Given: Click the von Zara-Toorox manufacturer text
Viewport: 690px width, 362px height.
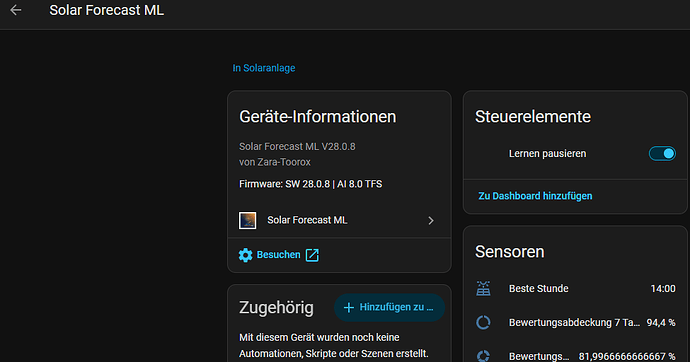Looking at the screenshot, I should (x=275, y=162).
